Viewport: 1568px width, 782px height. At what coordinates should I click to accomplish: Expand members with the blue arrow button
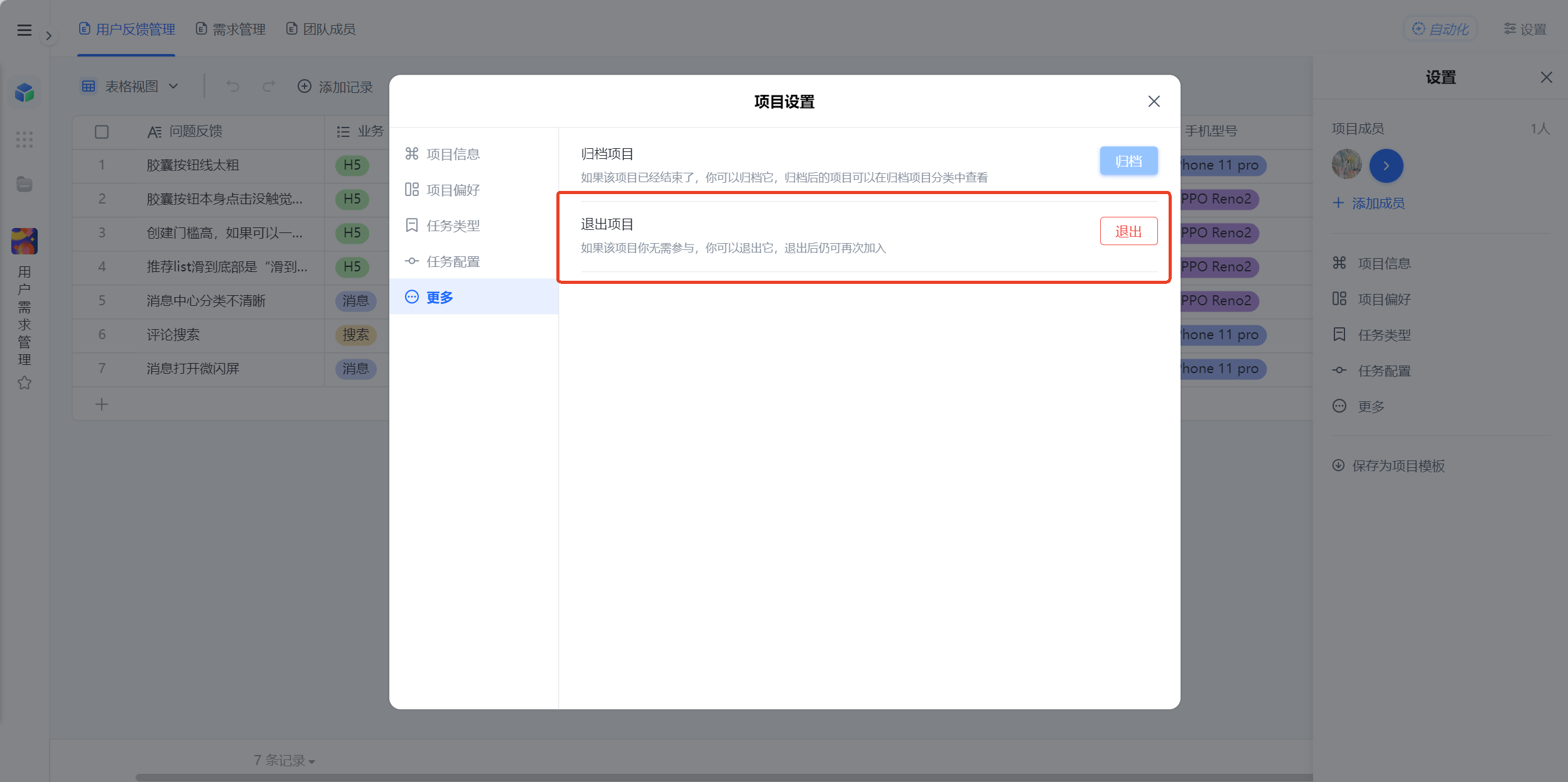pos(1387,166)
